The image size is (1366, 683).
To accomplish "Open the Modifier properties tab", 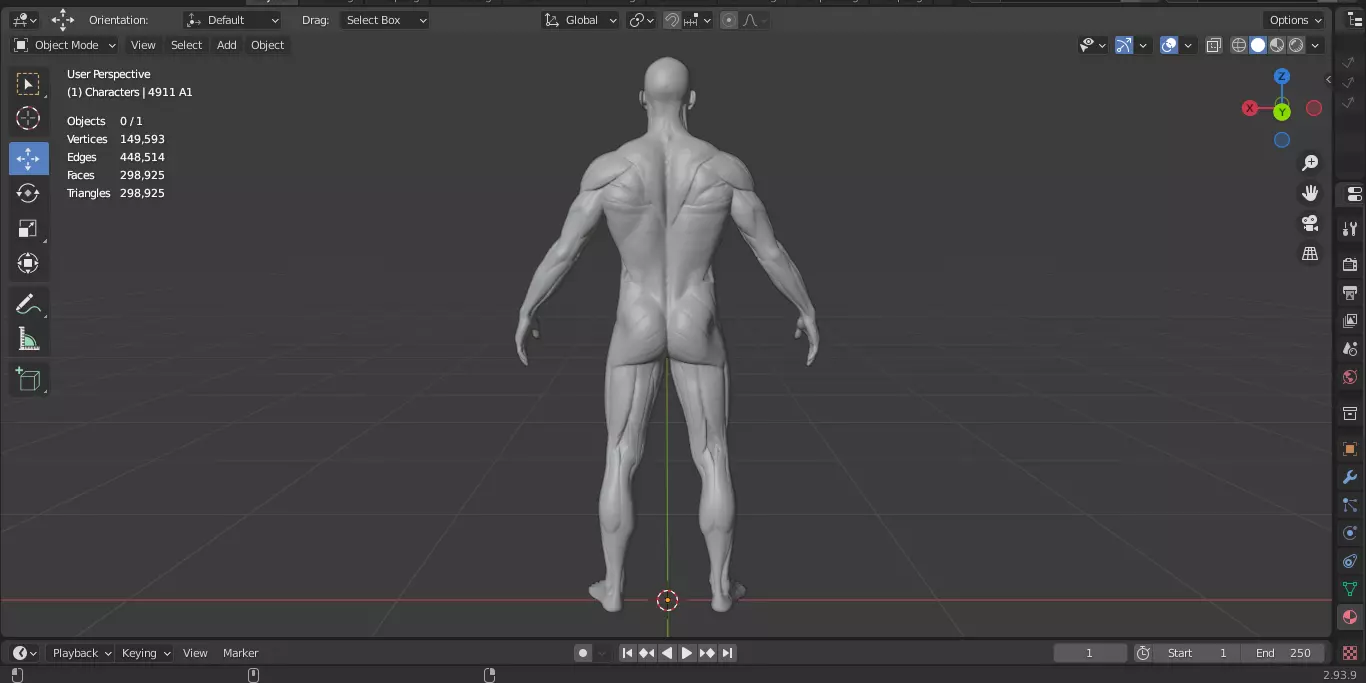I will 1350,477.
